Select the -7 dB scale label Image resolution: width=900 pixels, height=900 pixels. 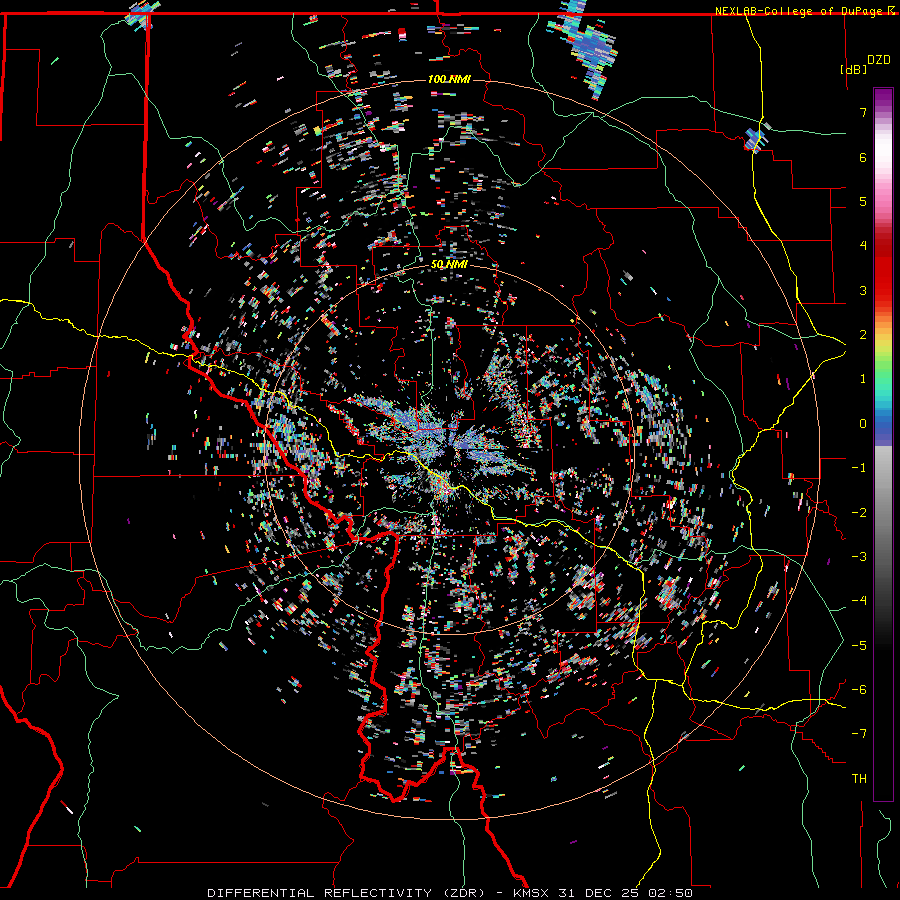tap(859, 734)
